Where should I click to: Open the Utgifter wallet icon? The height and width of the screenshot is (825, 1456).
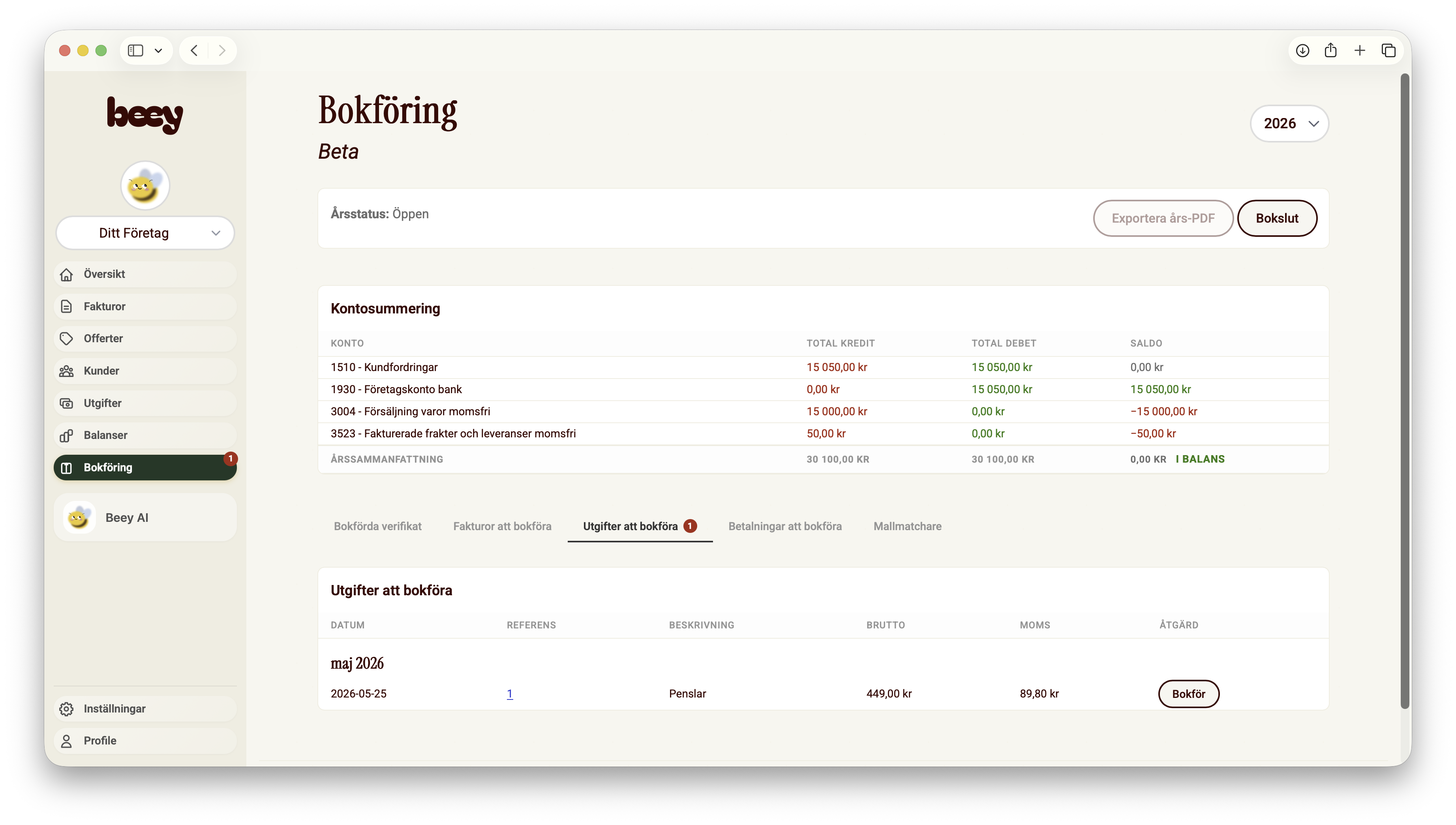66,403
